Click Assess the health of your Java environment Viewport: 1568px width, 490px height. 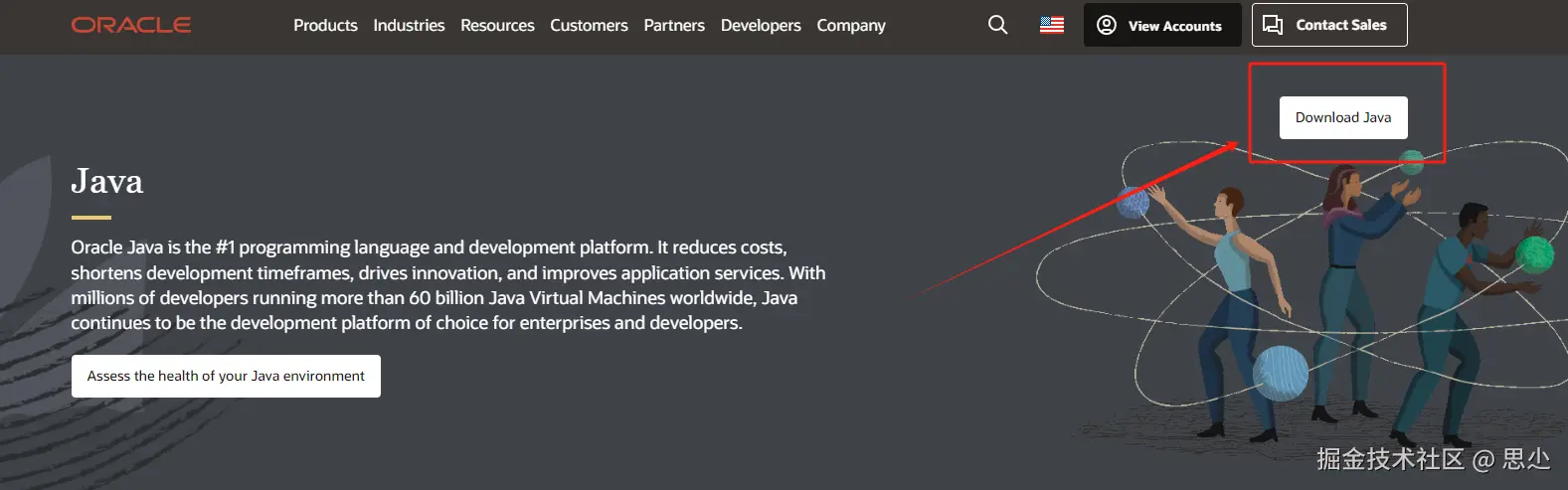pos(226,376)
